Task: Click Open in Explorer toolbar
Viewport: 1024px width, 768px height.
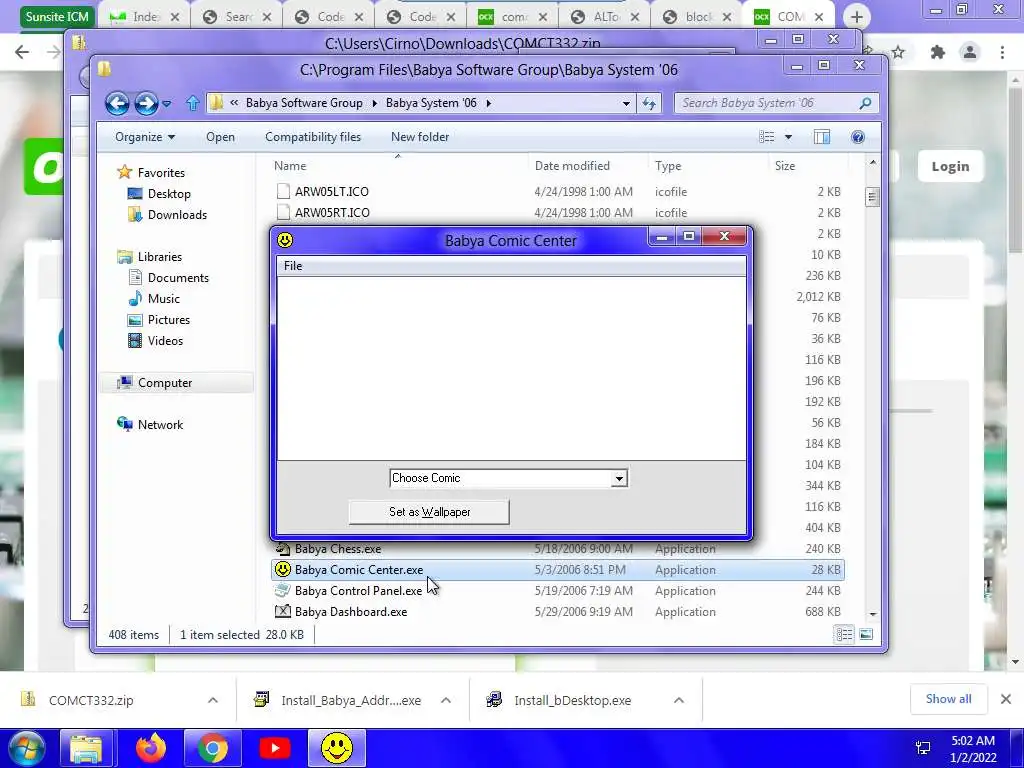Action: click(220, 137)
